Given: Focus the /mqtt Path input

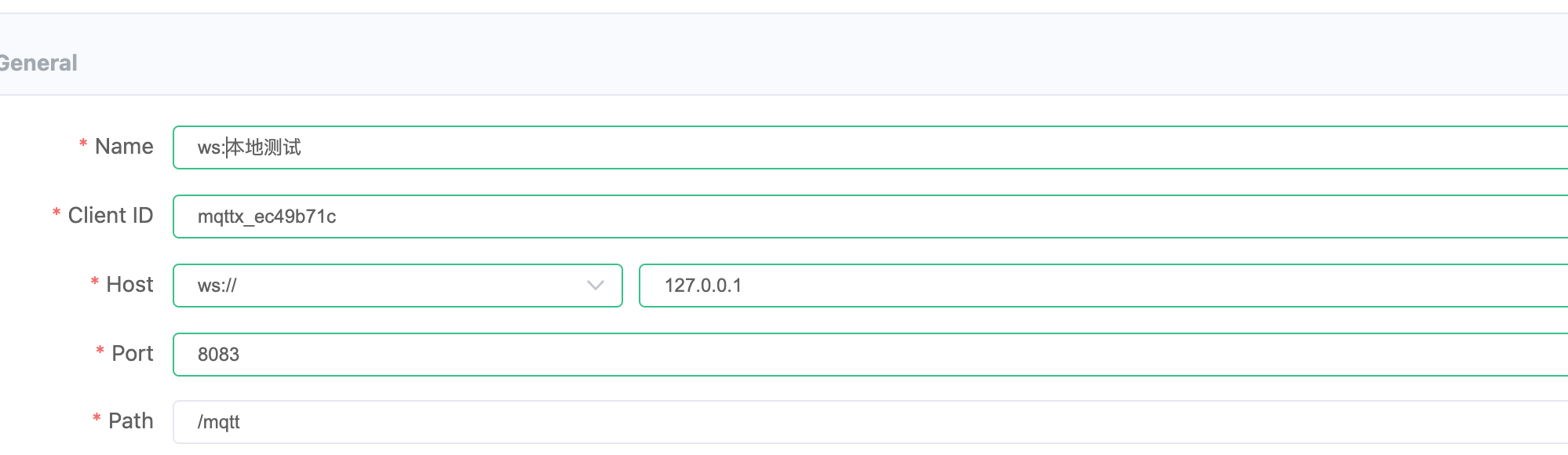Looking at the screenshot, I should click(870, 422).
